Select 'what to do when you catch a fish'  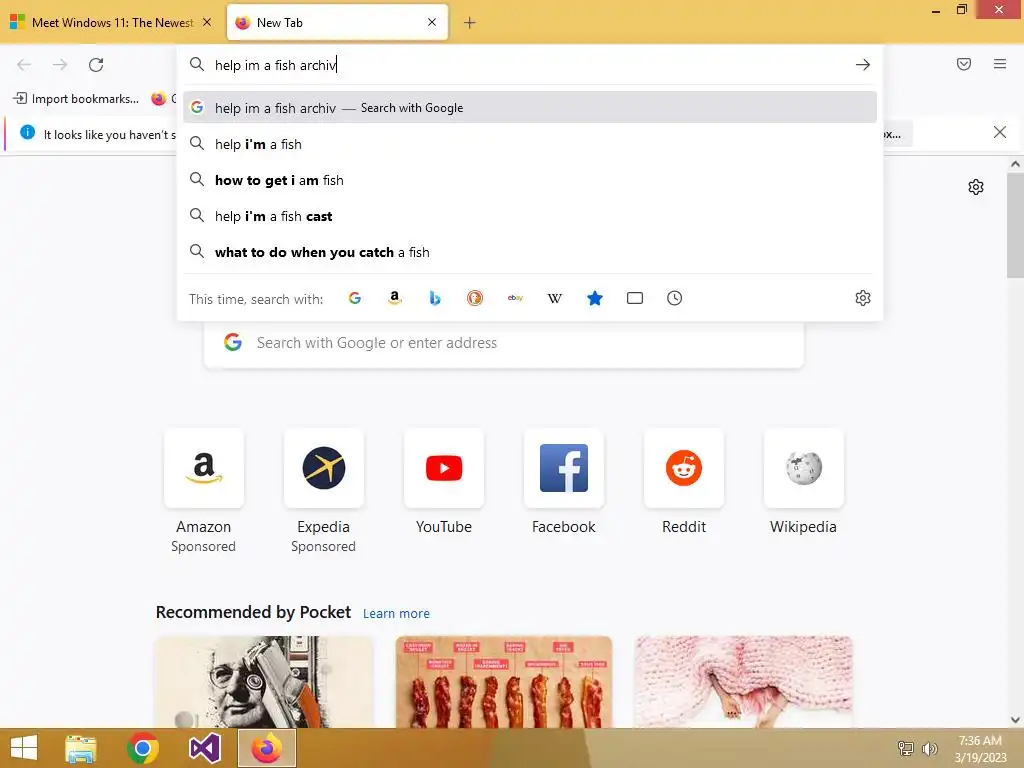[530, 252]
